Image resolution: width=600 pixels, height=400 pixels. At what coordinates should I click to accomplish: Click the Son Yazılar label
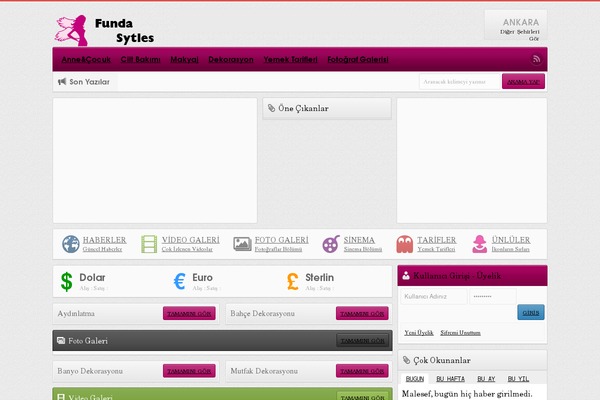(x=89, y=82)
